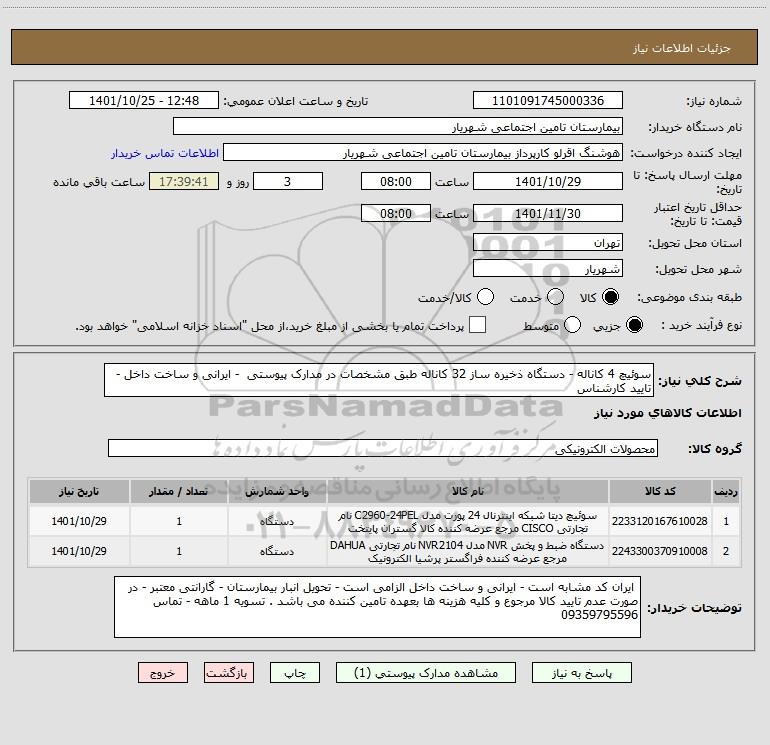Select the کالا radio button
The height and width of the screenshot is (745, 770).
(x=610, y=297)
